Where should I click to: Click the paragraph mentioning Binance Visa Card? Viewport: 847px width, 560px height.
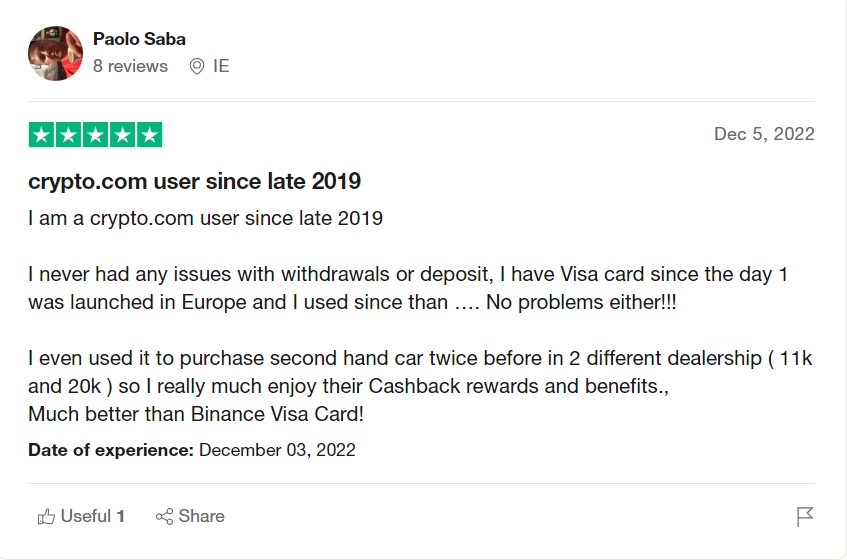[x=420, y=386]
